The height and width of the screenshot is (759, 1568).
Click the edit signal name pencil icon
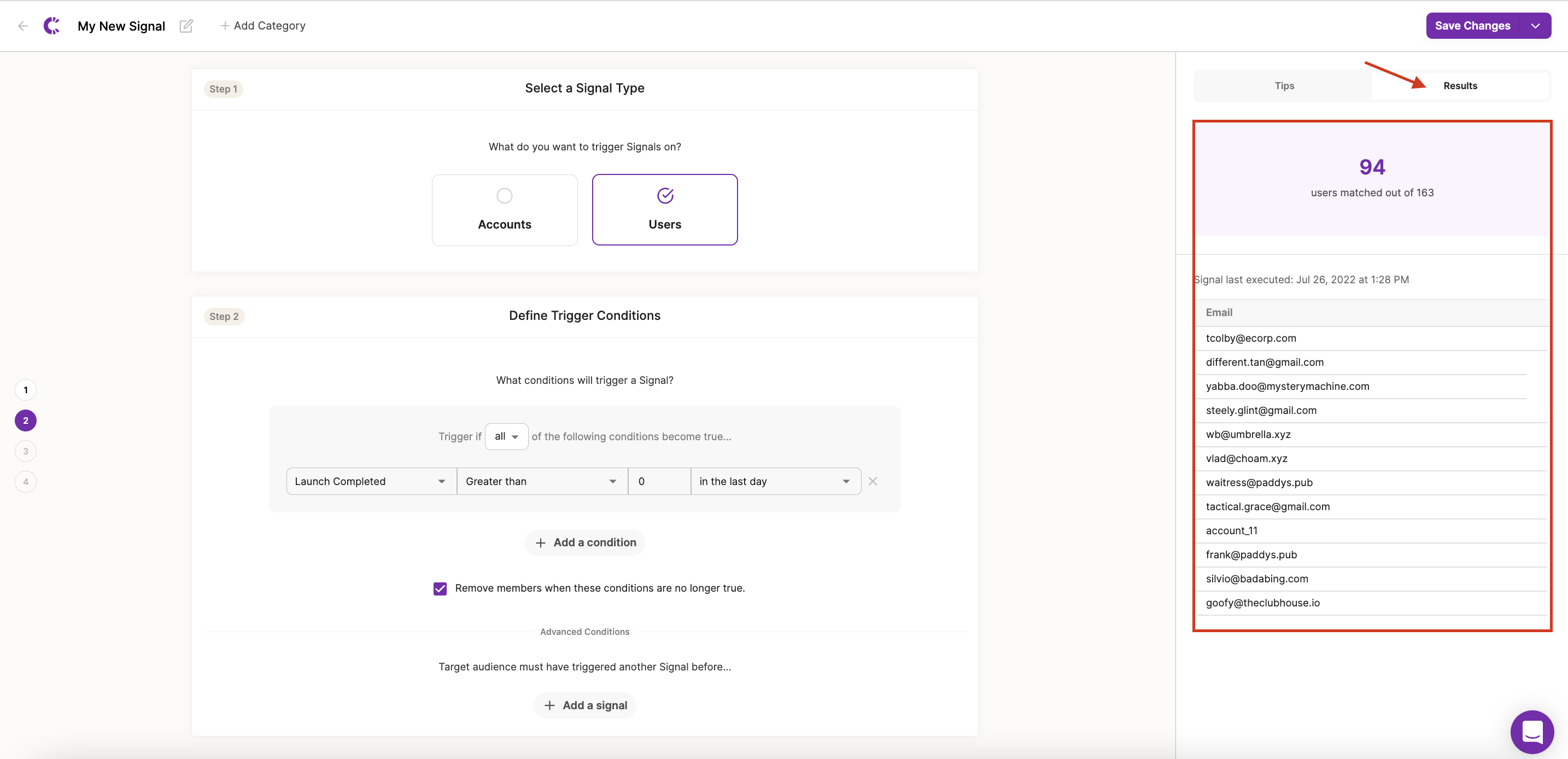coord(186,26)
